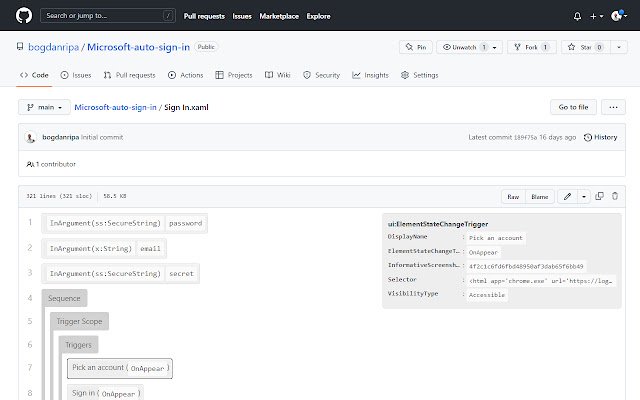Go to Explore

click(318, 16)
